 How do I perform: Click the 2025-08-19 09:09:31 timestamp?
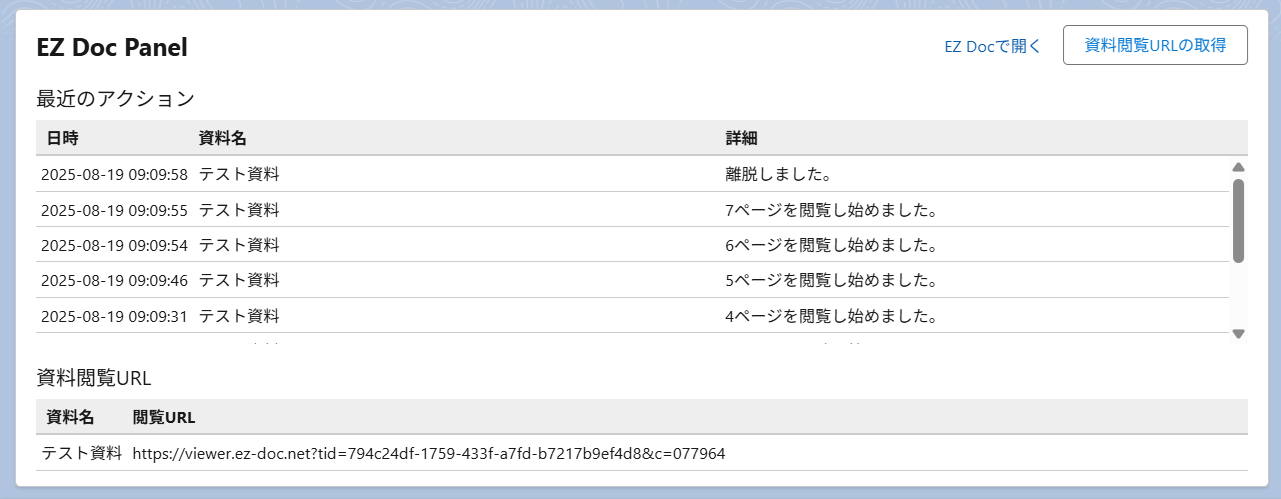(114, 317)
